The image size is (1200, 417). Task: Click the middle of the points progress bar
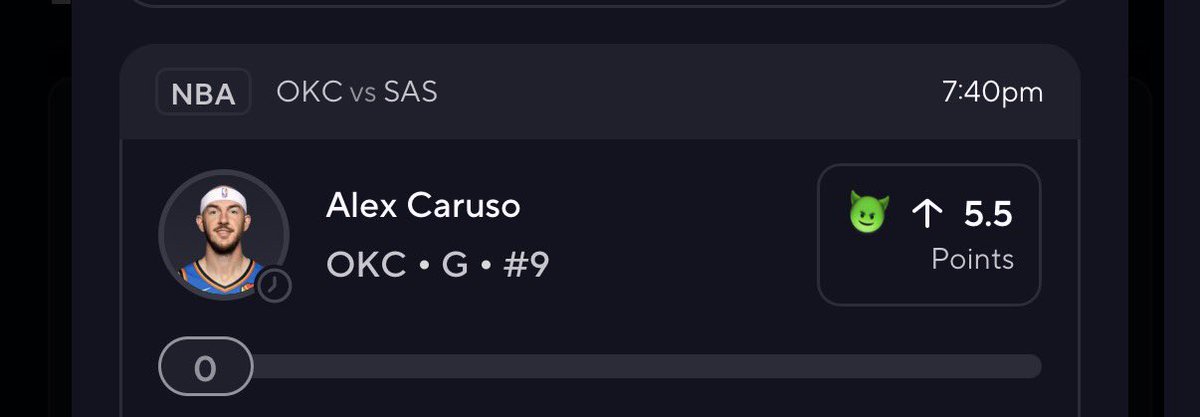point(600,366)
